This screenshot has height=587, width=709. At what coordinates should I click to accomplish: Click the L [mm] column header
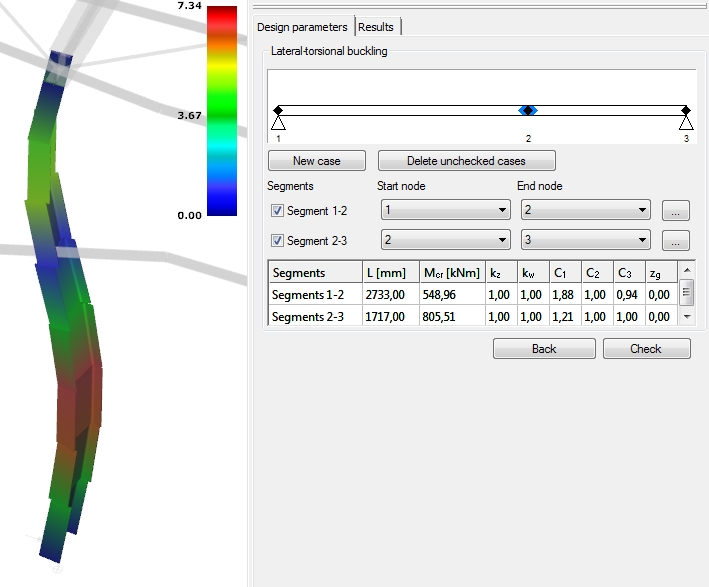391,273
